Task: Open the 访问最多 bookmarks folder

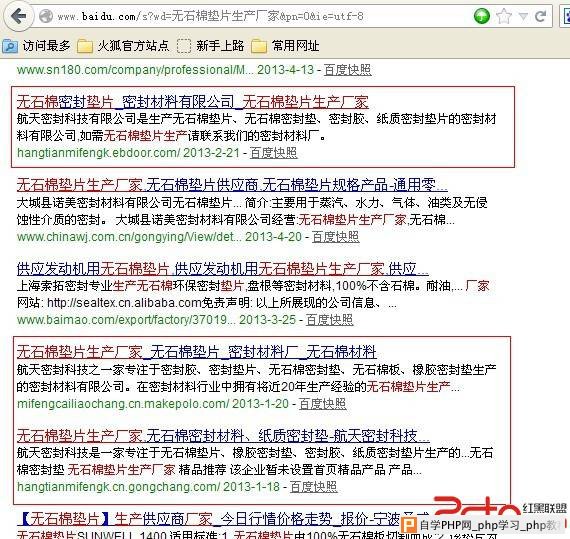Action: click(37, 46)
